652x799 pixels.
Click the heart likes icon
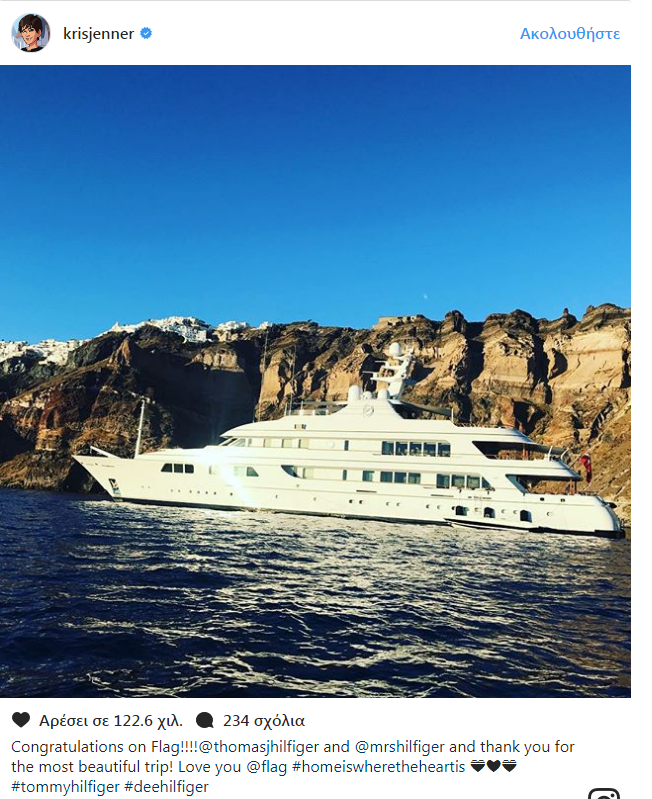click(21, 720)
